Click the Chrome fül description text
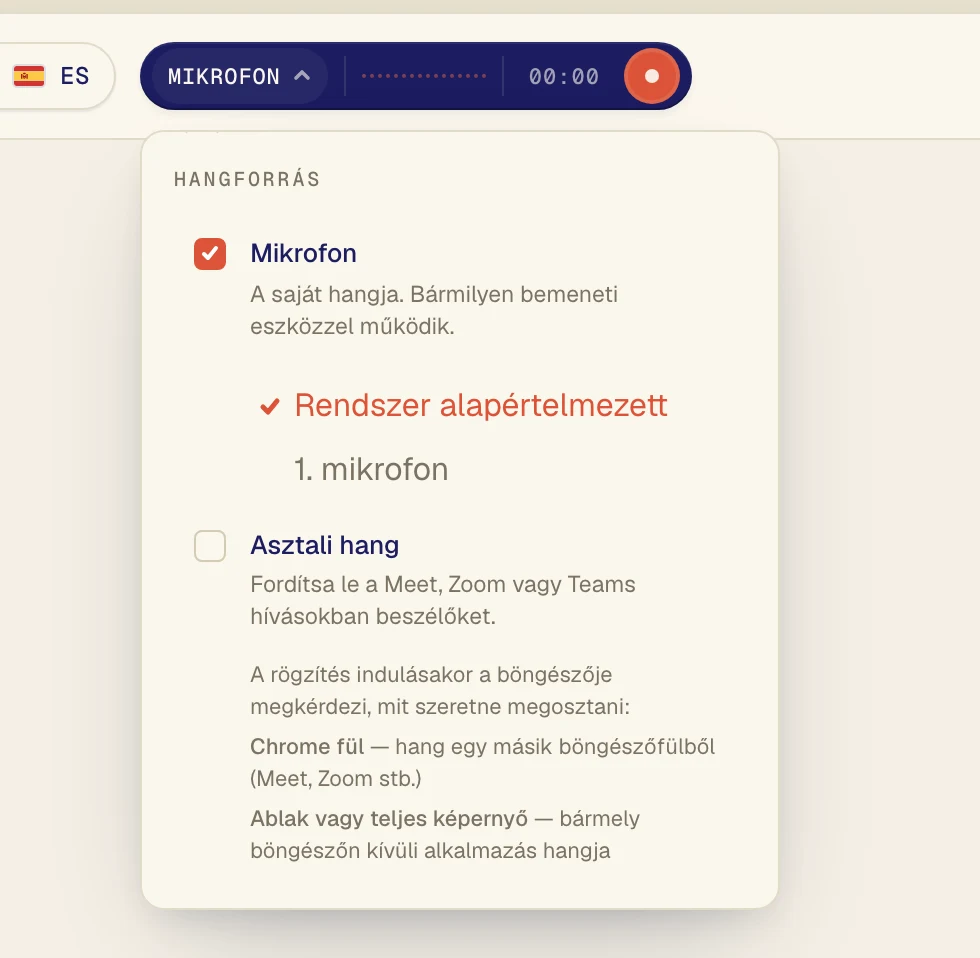The image size is (980, 958). tap(482, 762)
